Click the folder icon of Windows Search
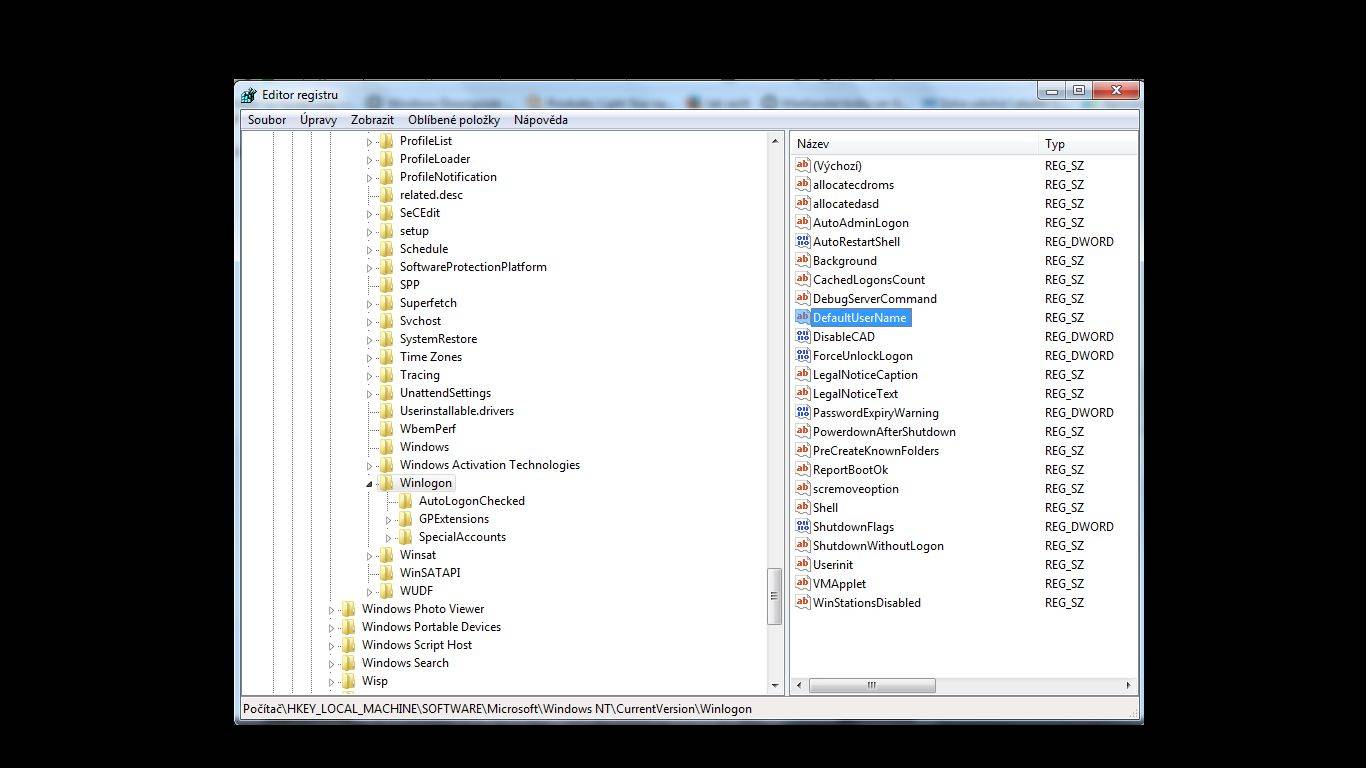1366x768 pixels. click(x=348, y=663)
